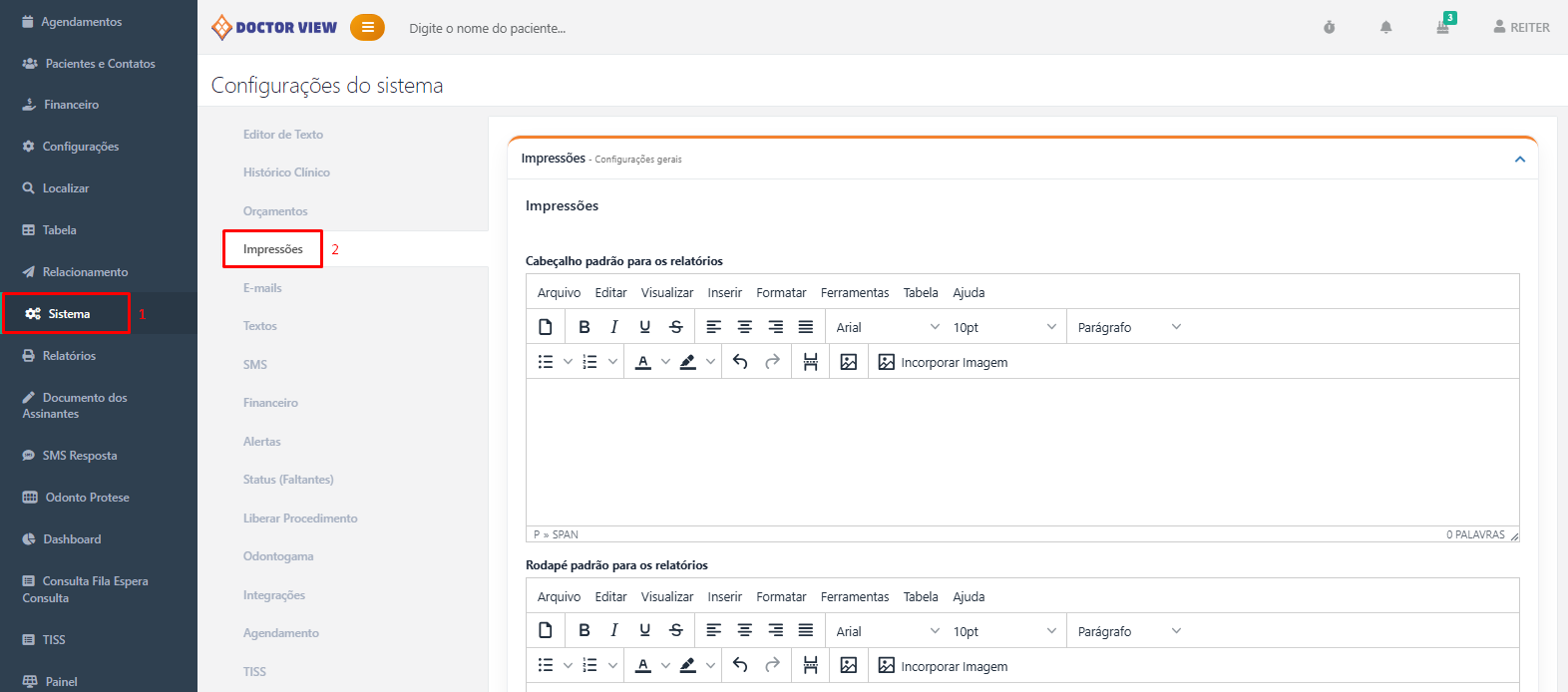Open Relatórios in the left sidebar
This screenshot has width=1568, height=692.
pyautogui.click(x=69, y=356)
